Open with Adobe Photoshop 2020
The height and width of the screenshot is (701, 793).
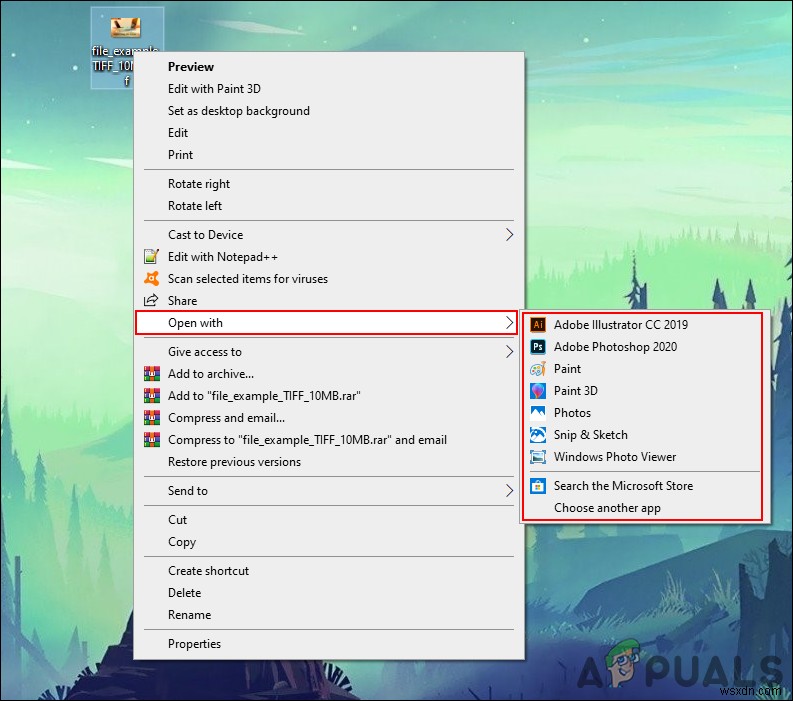(x=643, y=346)
